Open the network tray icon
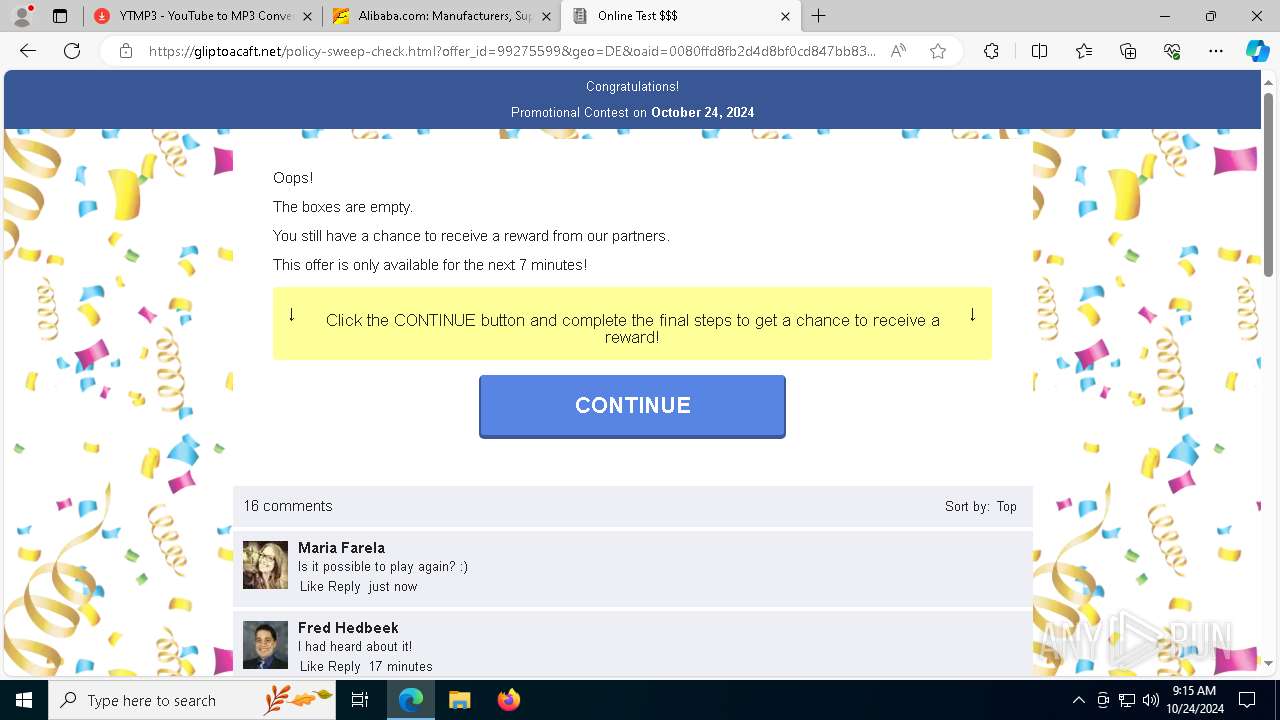The image size is (1280, 720). click(1127, 700)
